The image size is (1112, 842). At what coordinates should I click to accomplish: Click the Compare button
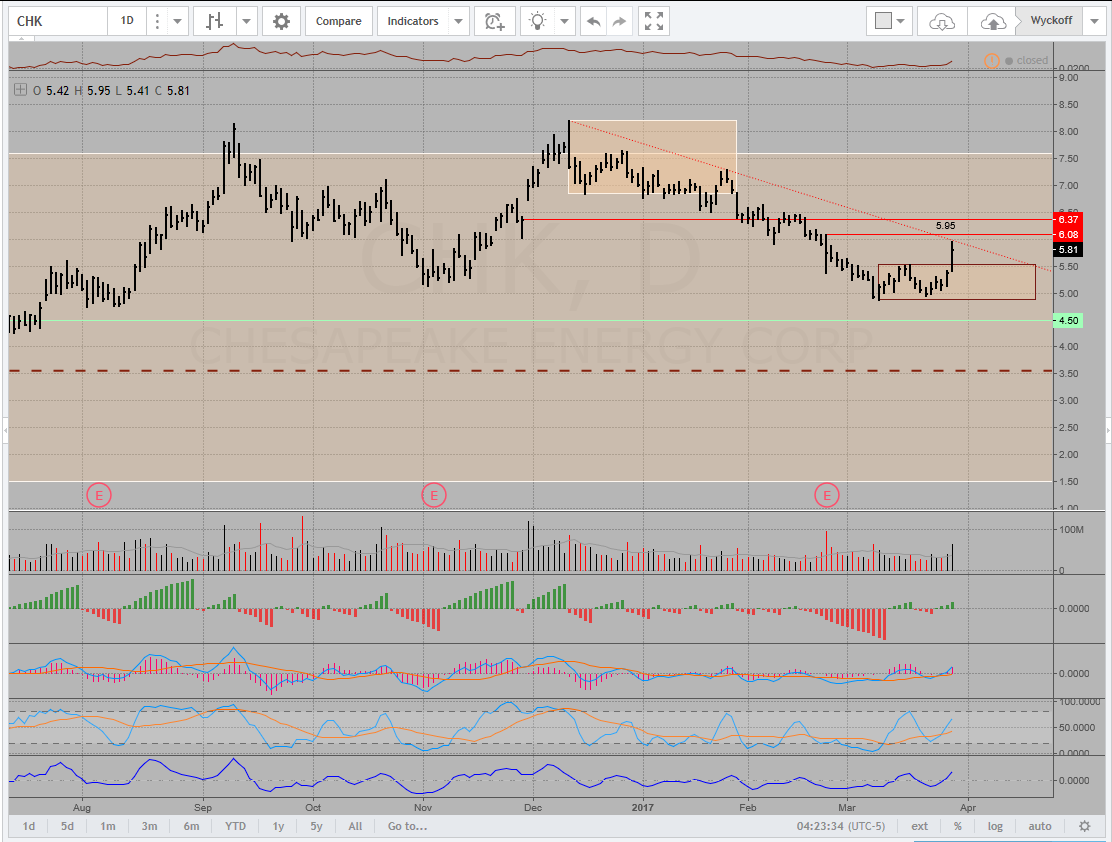[339, 21]
